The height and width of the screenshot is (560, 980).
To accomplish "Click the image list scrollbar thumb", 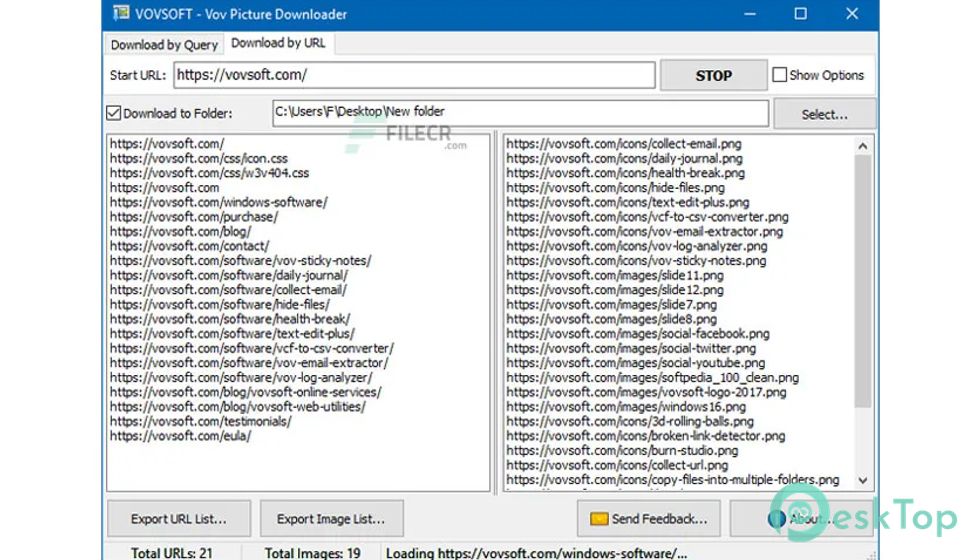I will click(x=862, y=281).
